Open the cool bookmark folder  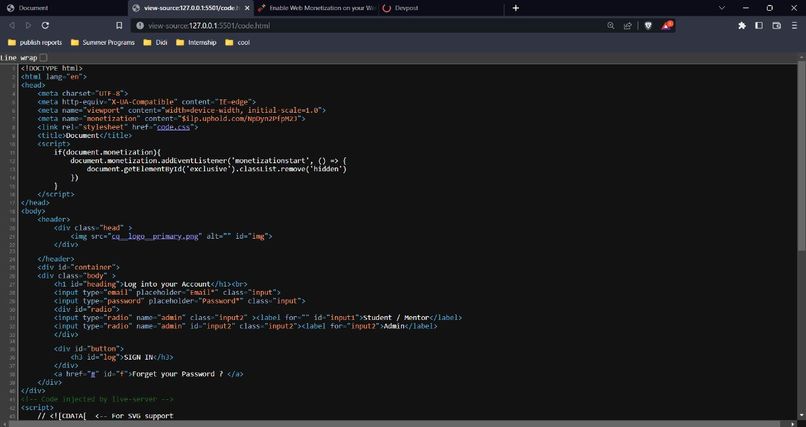(x=237, y=43)
